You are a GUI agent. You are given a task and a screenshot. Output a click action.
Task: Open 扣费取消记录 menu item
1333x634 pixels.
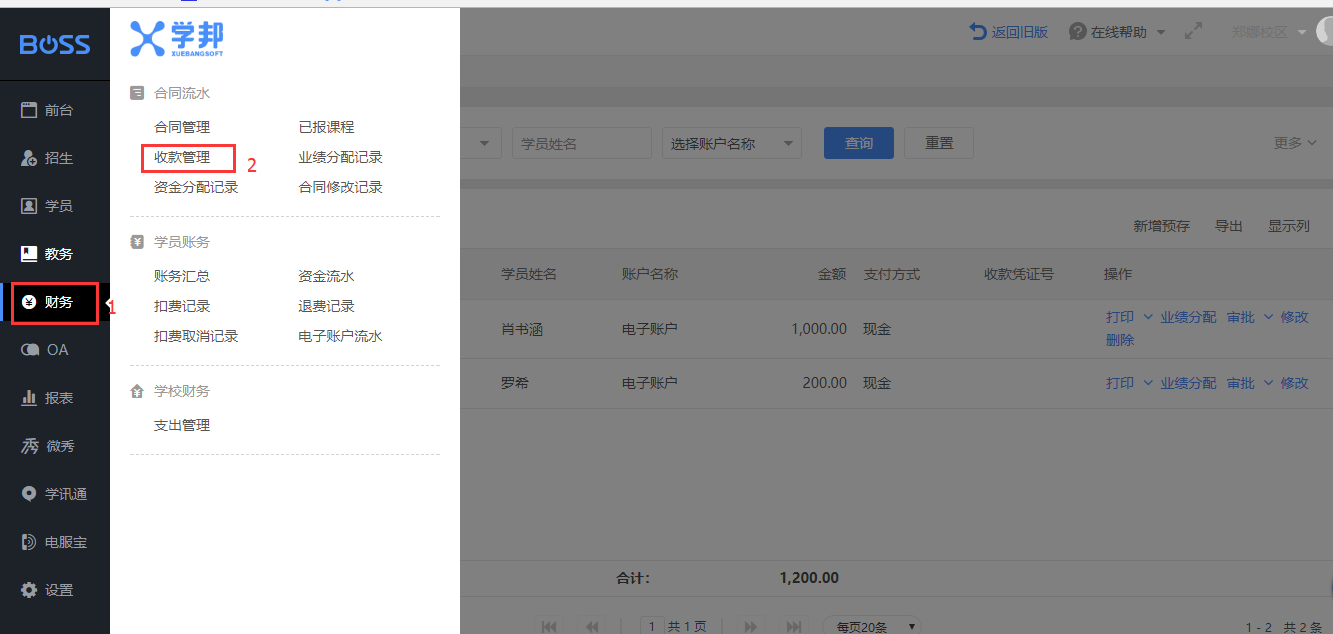(x=196, y=336)
